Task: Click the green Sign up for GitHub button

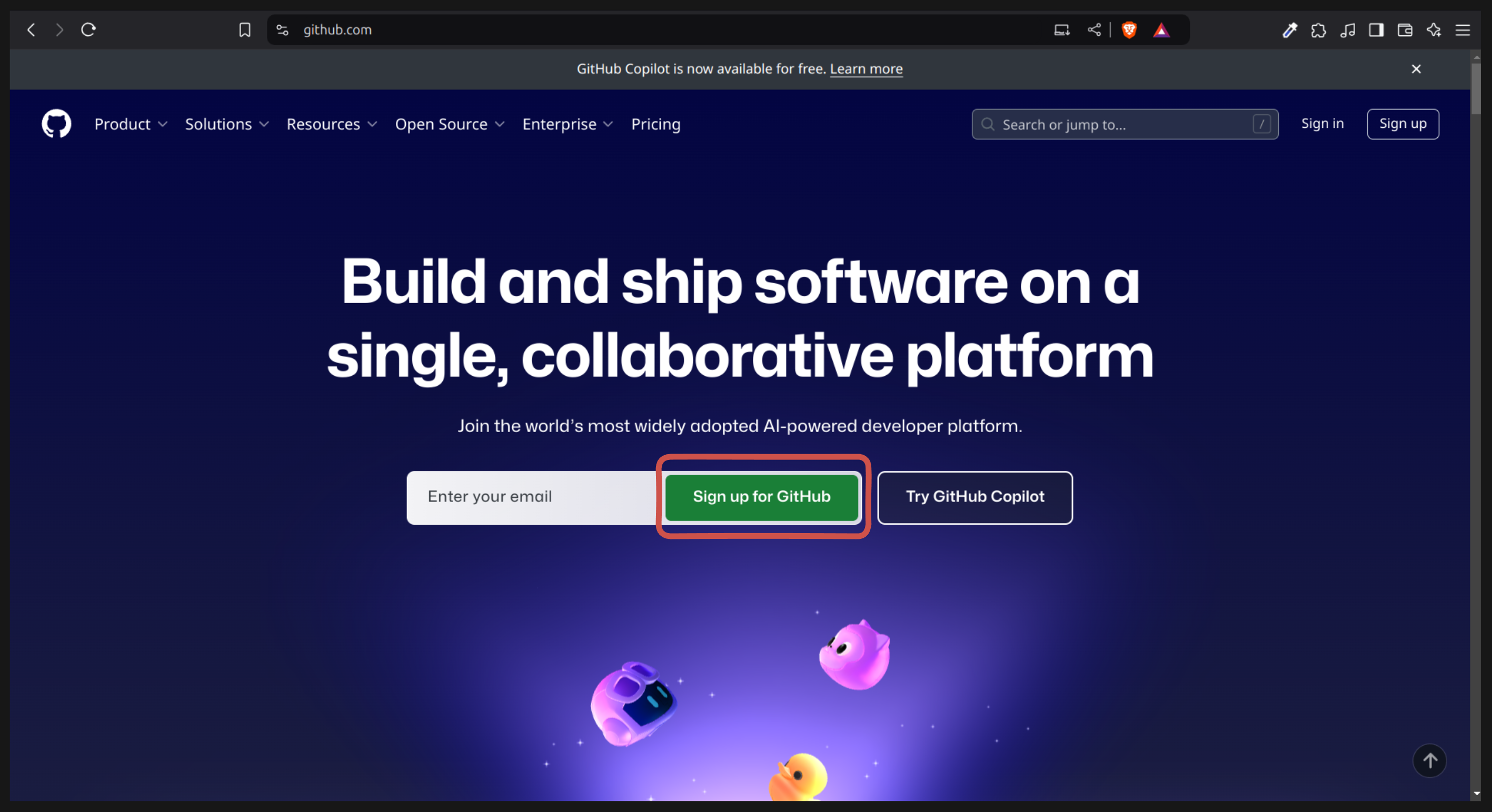Action: point(762,497)
